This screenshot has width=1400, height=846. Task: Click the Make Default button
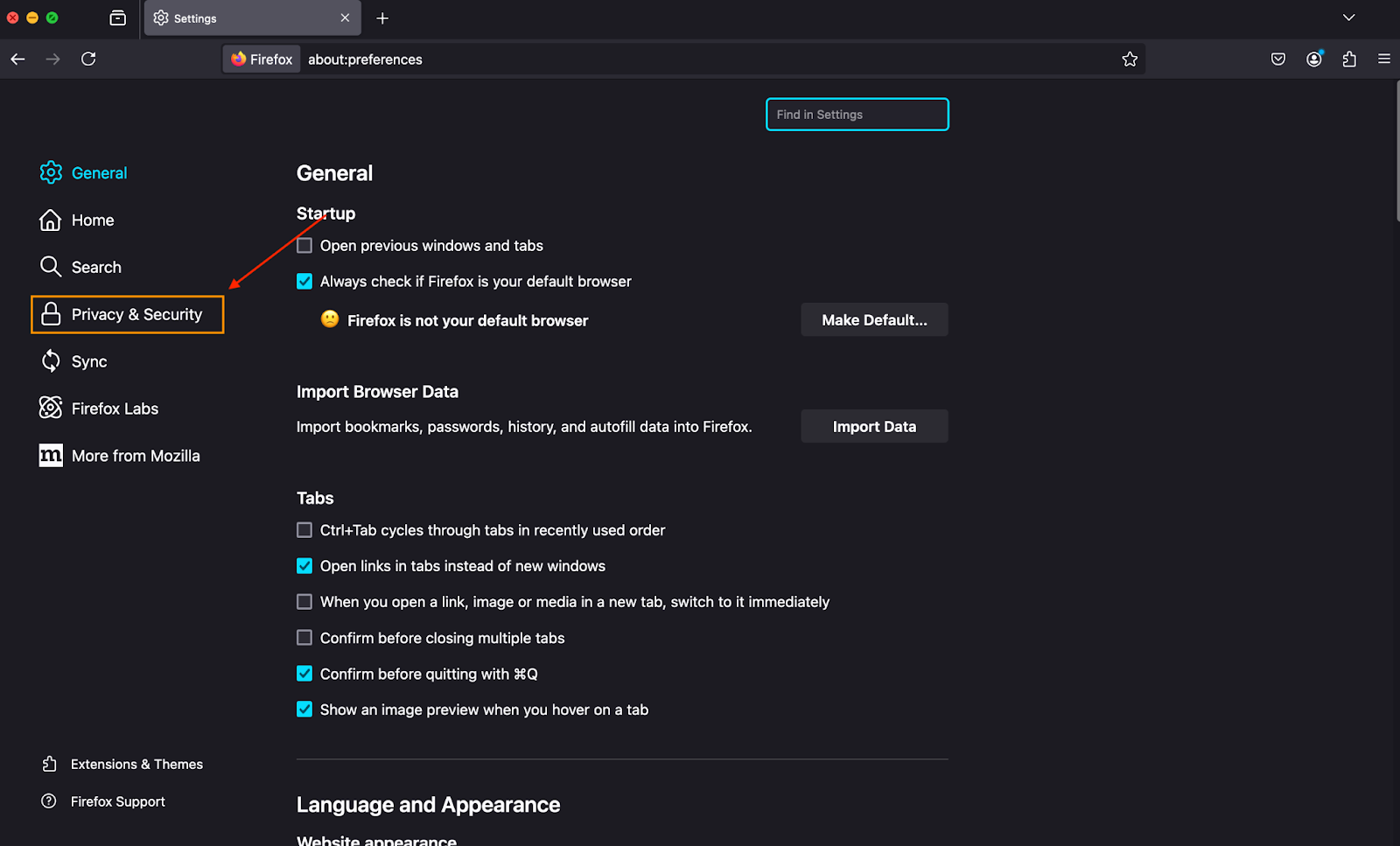(874, 320)
